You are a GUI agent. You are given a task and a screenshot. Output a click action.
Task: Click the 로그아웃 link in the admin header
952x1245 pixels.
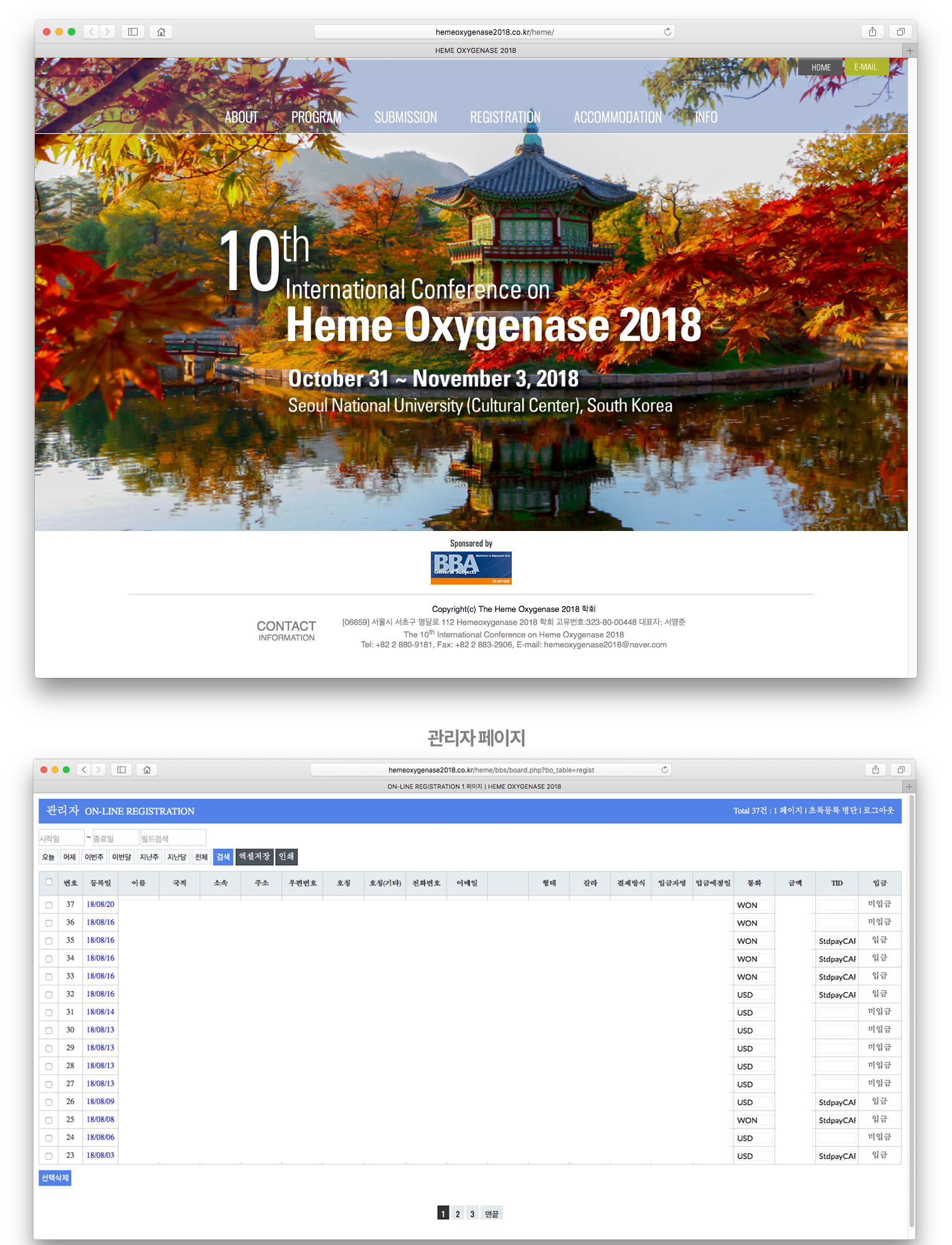878,810
